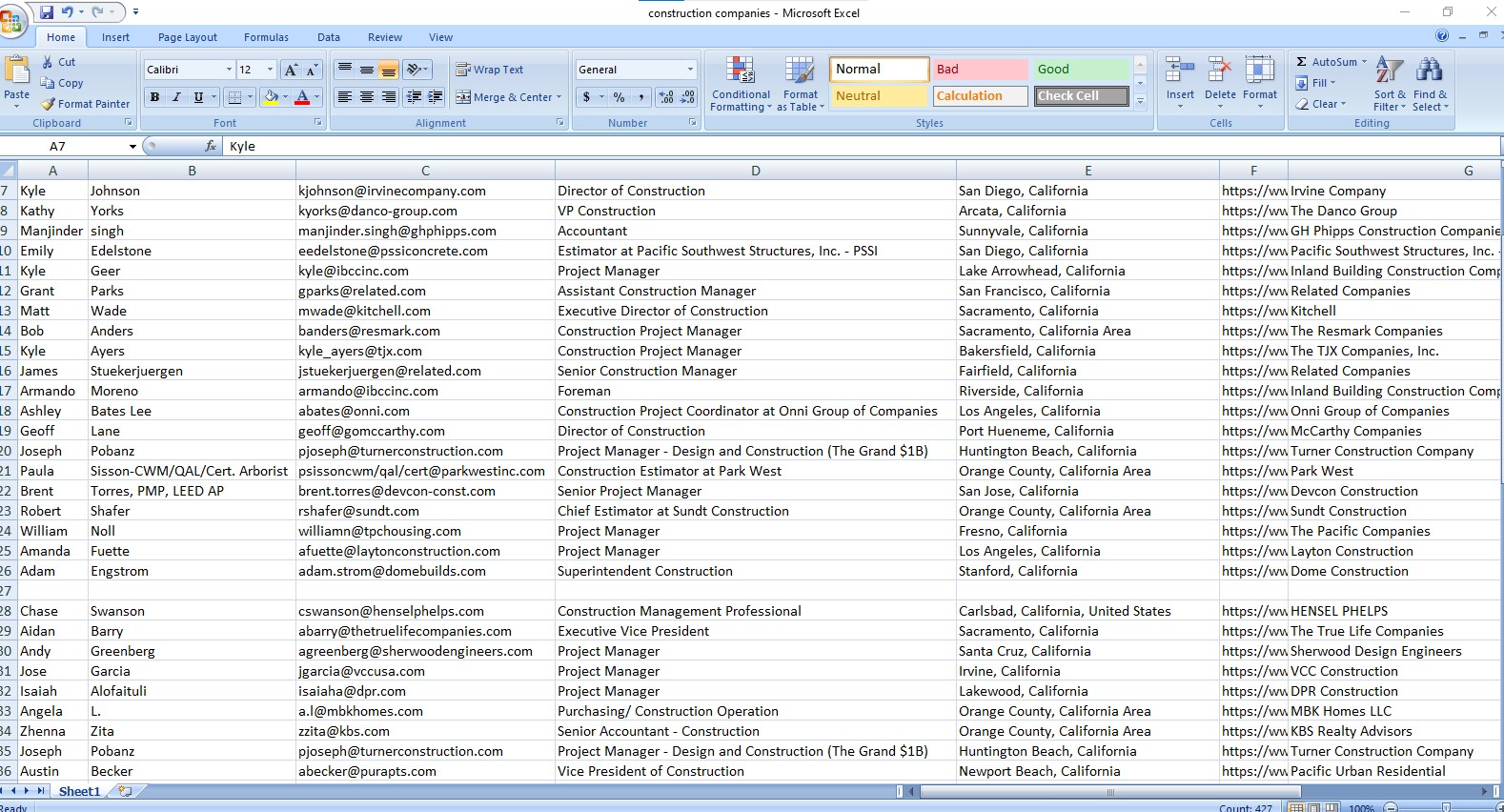Click the Insert cells icon

[1180, 71]
